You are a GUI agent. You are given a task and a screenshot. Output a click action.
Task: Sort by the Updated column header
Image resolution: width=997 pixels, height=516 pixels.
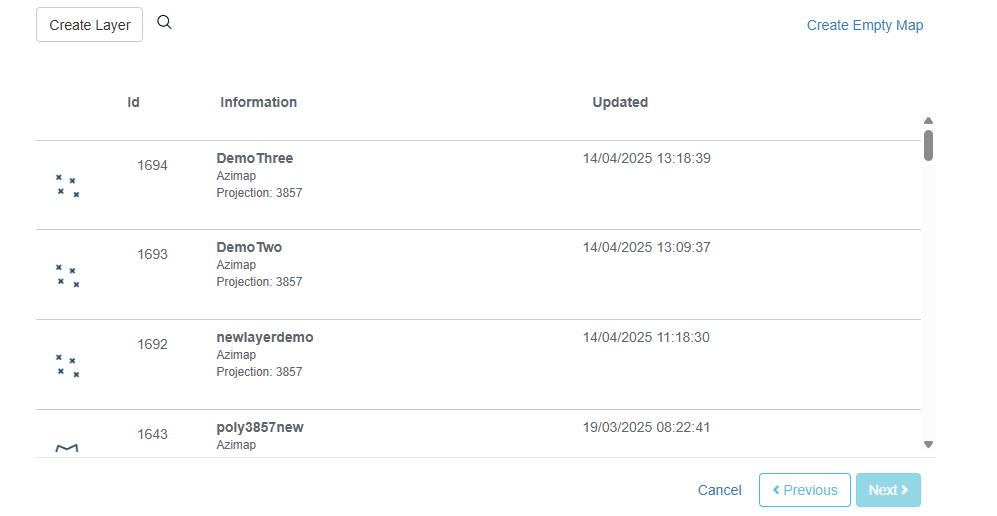tap(620, 102)
